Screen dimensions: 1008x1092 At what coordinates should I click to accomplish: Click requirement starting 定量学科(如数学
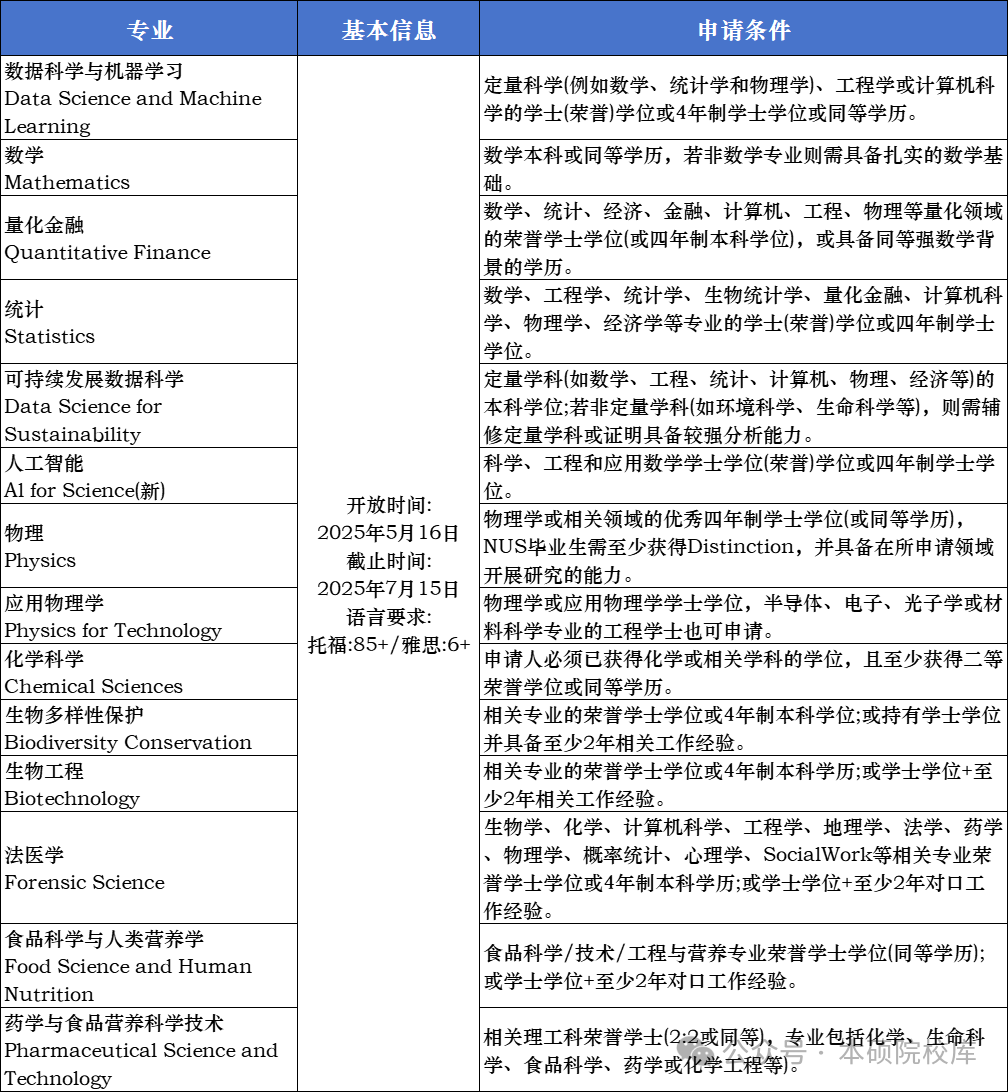click(x=743, y=406)
